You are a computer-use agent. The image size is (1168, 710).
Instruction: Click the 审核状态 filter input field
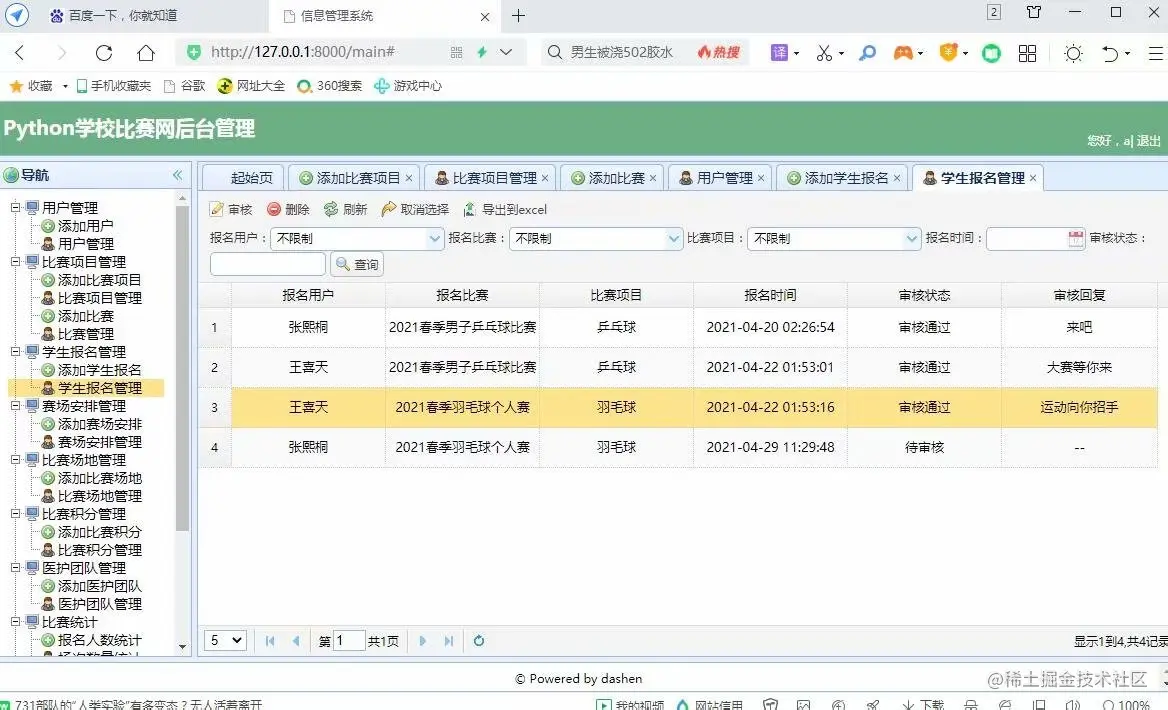click(x=267, y=264)
